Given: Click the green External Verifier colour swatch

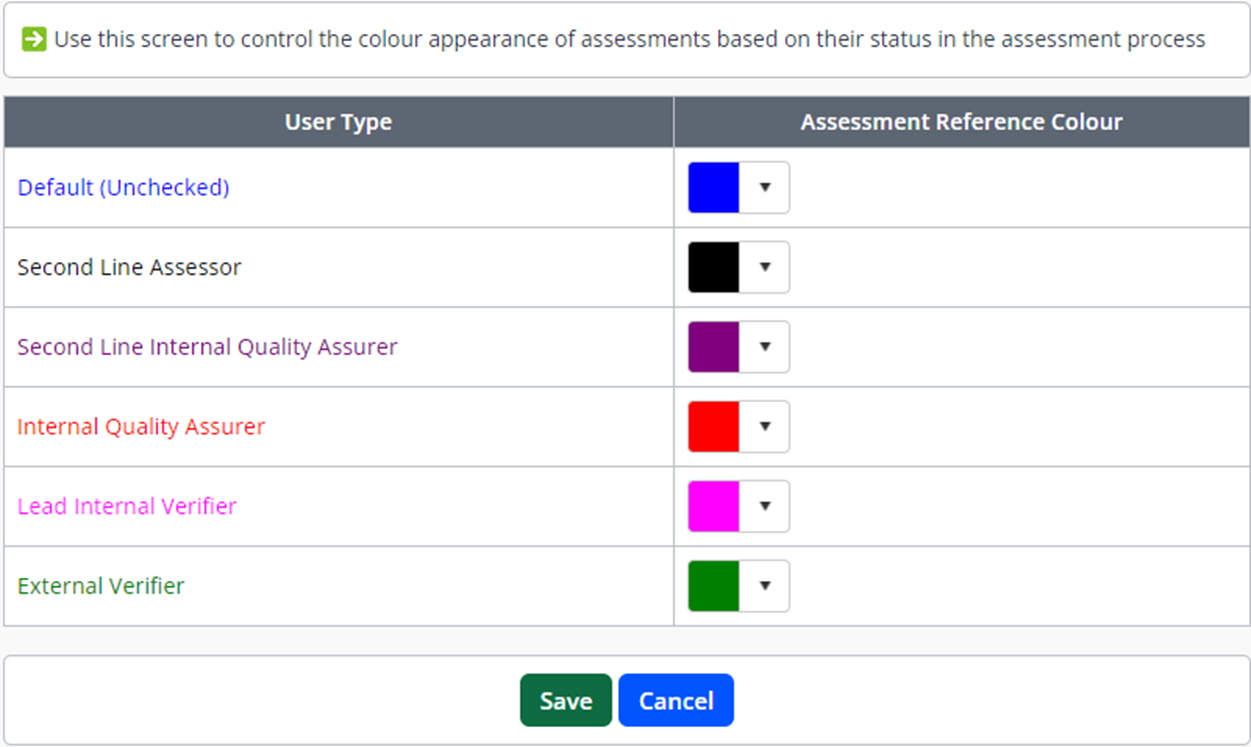Looking at the screenshot, I should click(x=713, y=586).
